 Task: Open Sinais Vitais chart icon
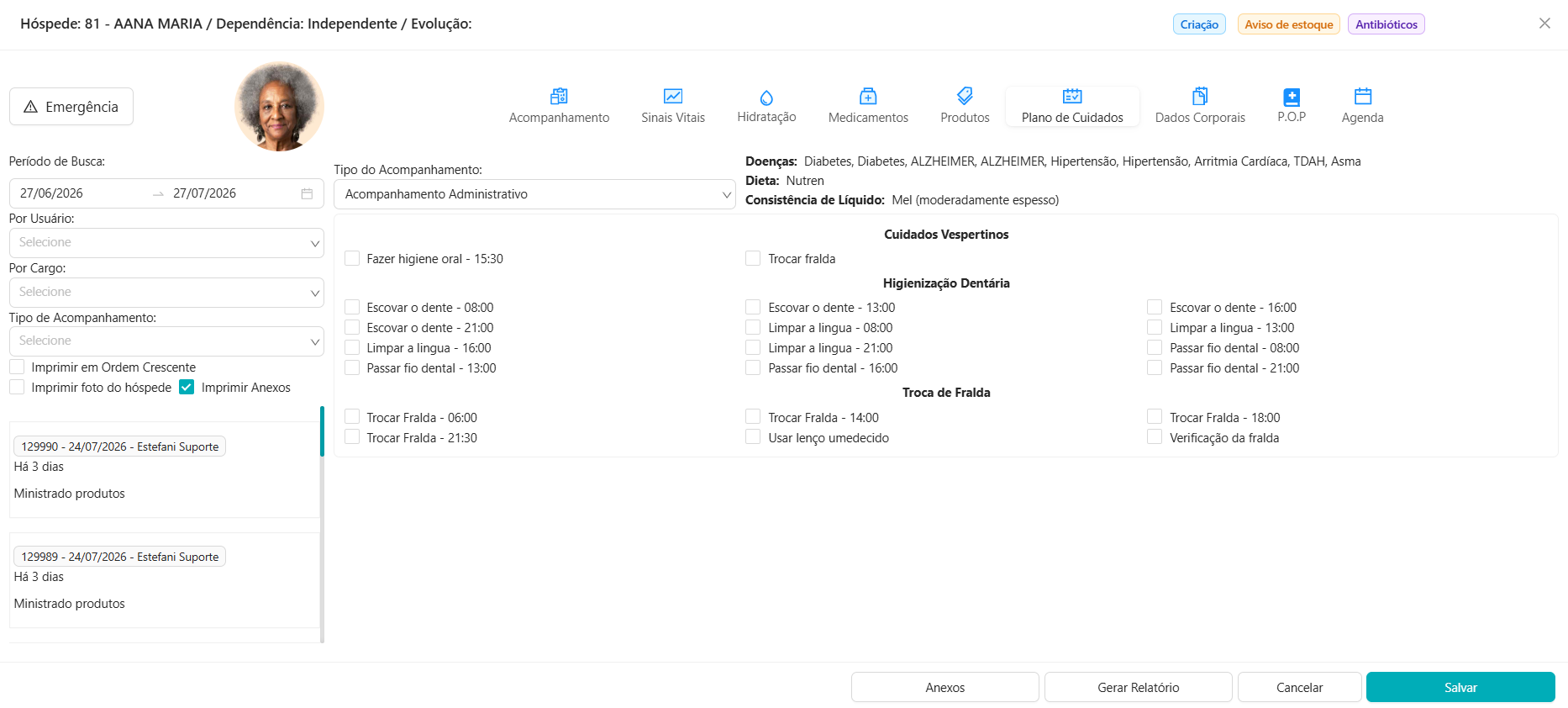pos(673,96)
